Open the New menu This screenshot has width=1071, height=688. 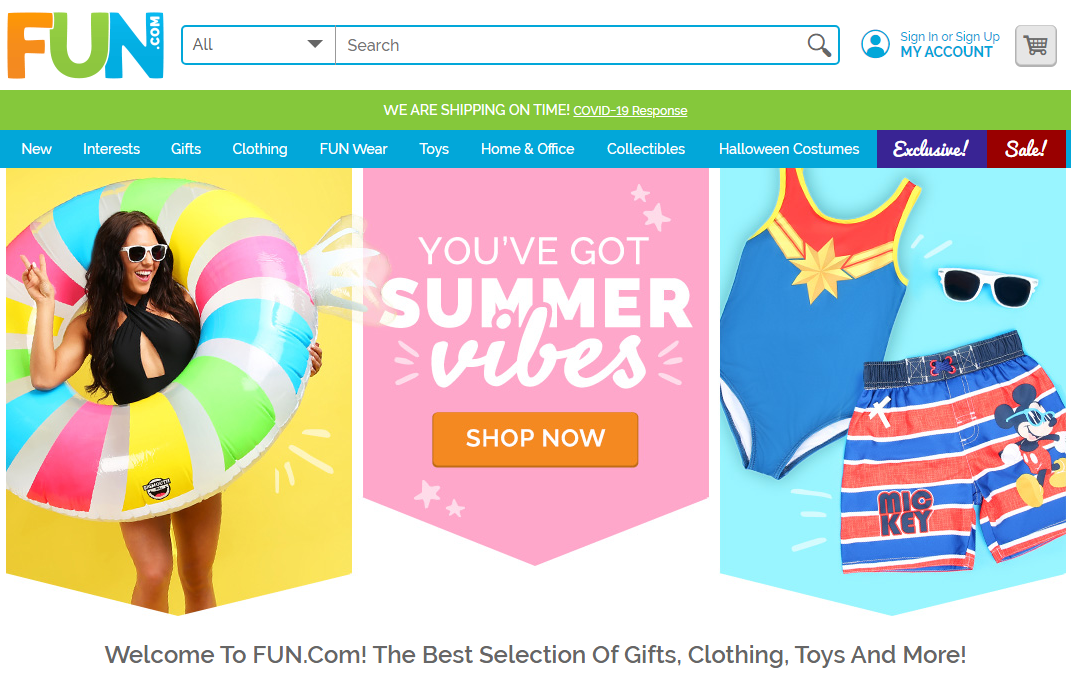coord(36,149)
